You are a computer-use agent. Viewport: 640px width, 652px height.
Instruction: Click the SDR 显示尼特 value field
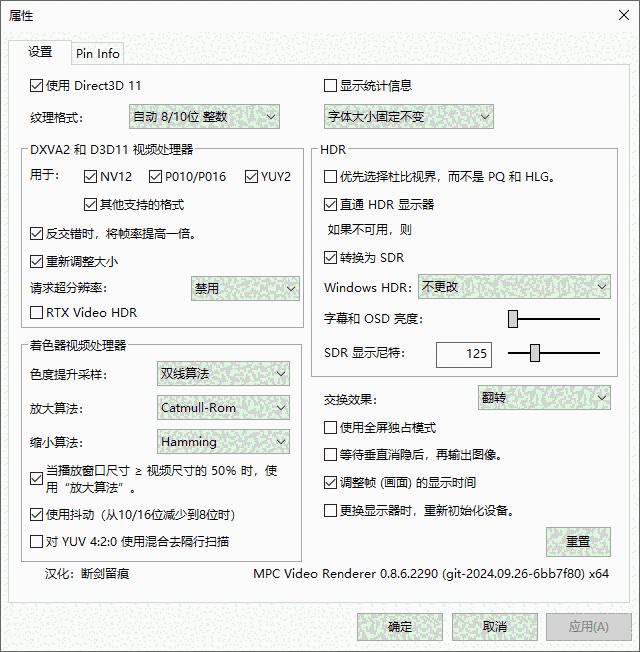tap(463, 354)
